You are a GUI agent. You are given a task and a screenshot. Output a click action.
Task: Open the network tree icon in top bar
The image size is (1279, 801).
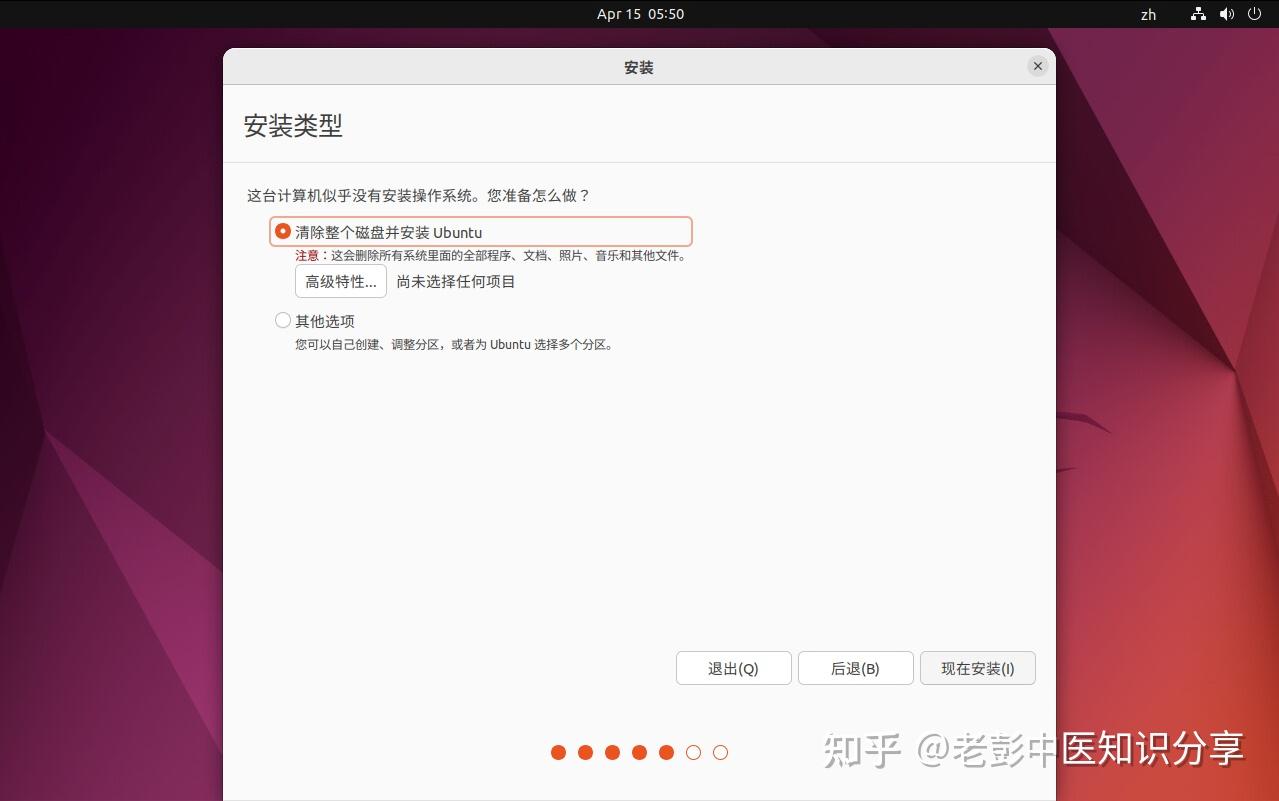click(1197, 14)
